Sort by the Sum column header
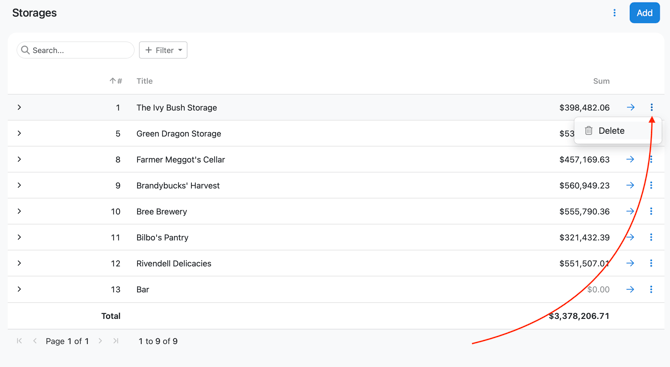670x367 pixels. [601, 81]
